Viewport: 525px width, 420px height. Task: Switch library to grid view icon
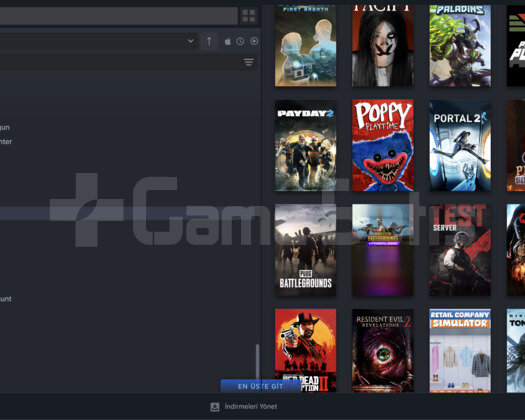tap(249, 16)
